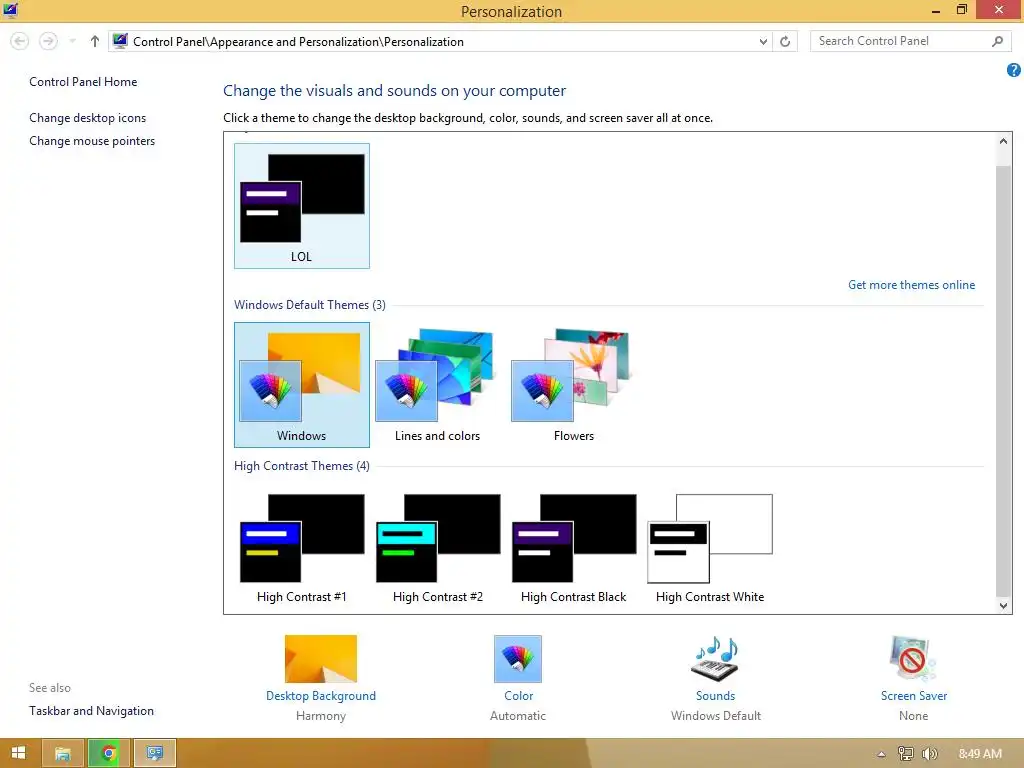Click the Screen Saver text link

913,696
